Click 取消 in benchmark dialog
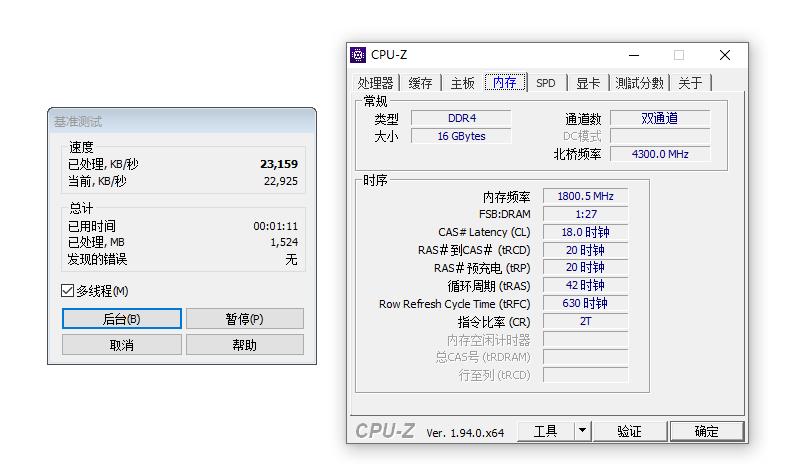The height and width of the screenshot is (475, 809). (x=122, y=345)
